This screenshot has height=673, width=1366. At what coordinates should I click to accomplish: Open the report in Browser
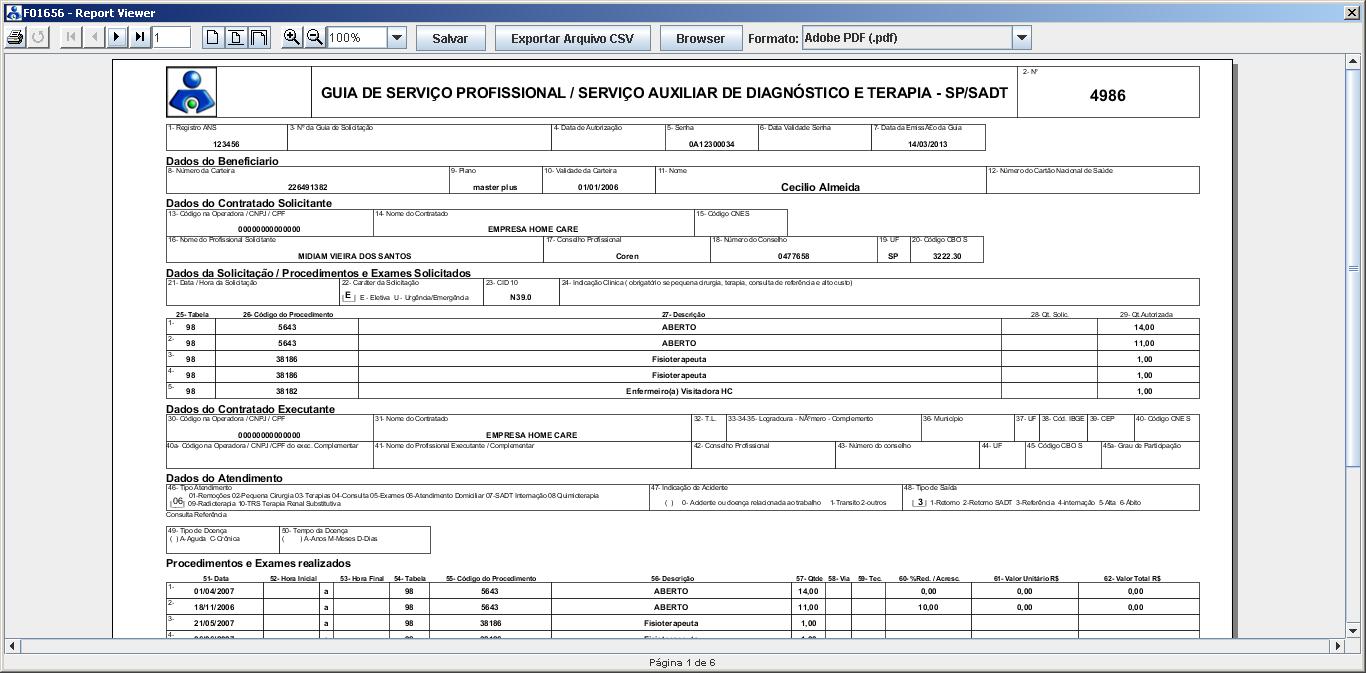(701, 38)
